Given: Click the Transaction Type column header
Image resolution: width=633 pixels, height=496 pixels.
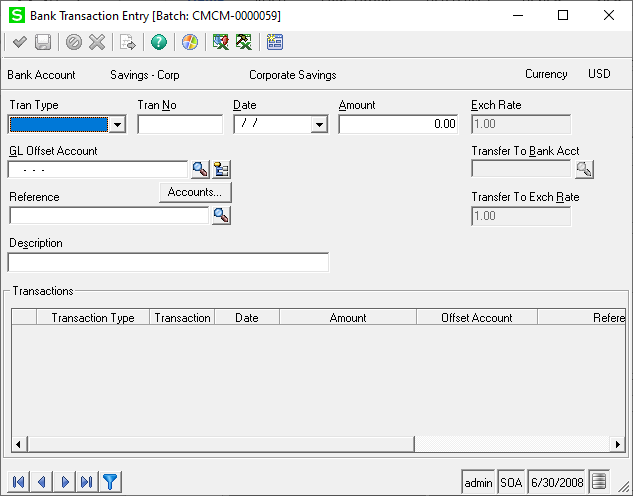Looking at the screenshot, I should click(x=92, y=318).
